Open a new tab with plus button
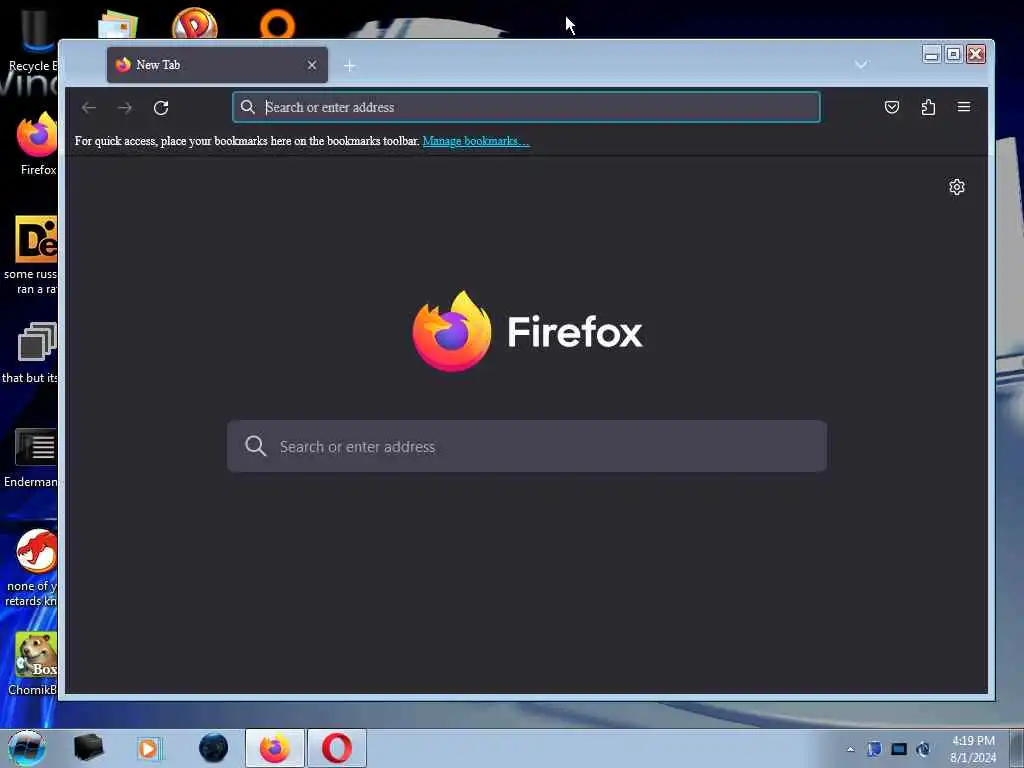 pyautogui.click(x=349, y=66)
